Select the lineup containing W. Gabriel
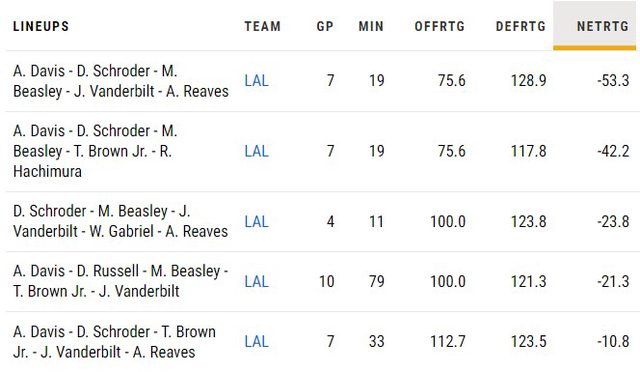This screenshot has height=372, width=640. 120,221
